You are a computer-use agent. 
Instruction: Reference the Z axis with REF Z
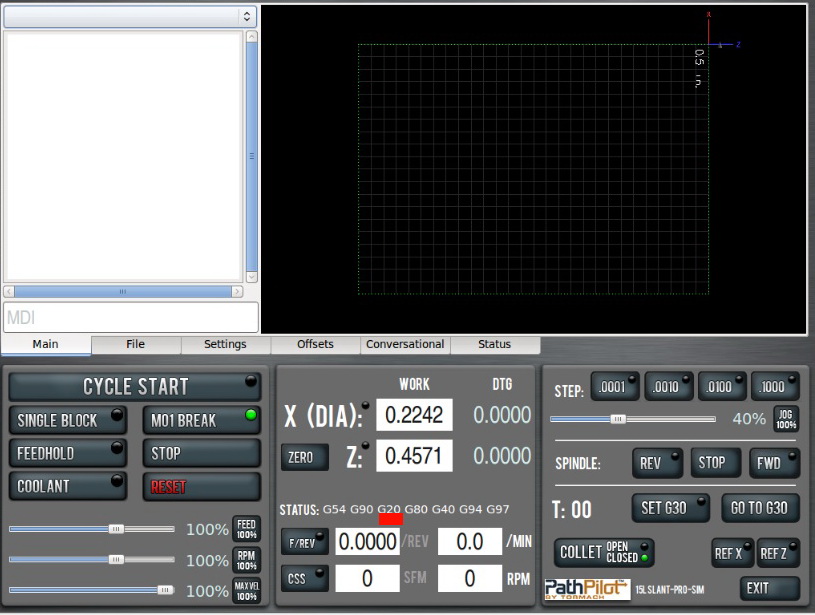(778, 554)
